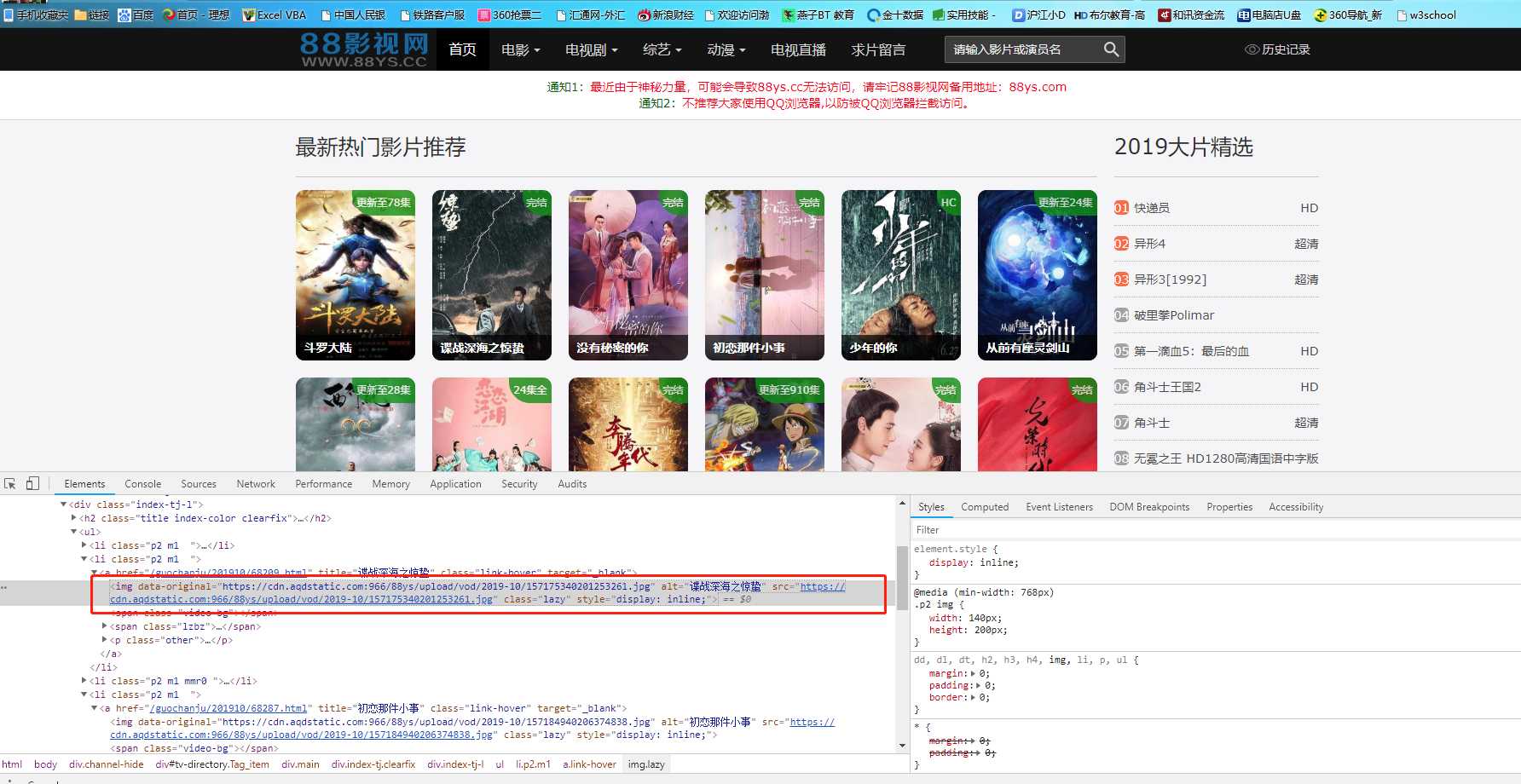The height and width of the screenshot is (784, 1521).
Task: Open ranked item 异形4
Action: [x=1149, y=244]
